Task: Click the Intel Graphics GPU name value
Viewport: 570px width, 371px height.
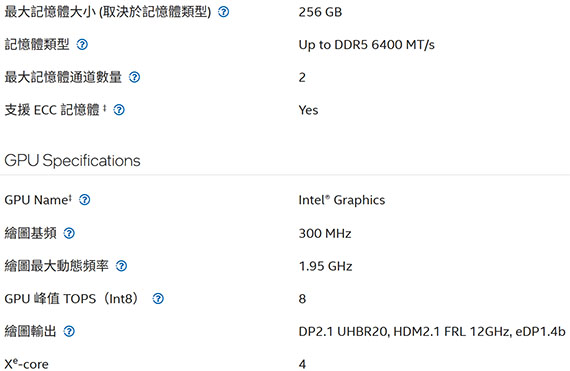Action: pyautogui.click(x=342, y=200)
